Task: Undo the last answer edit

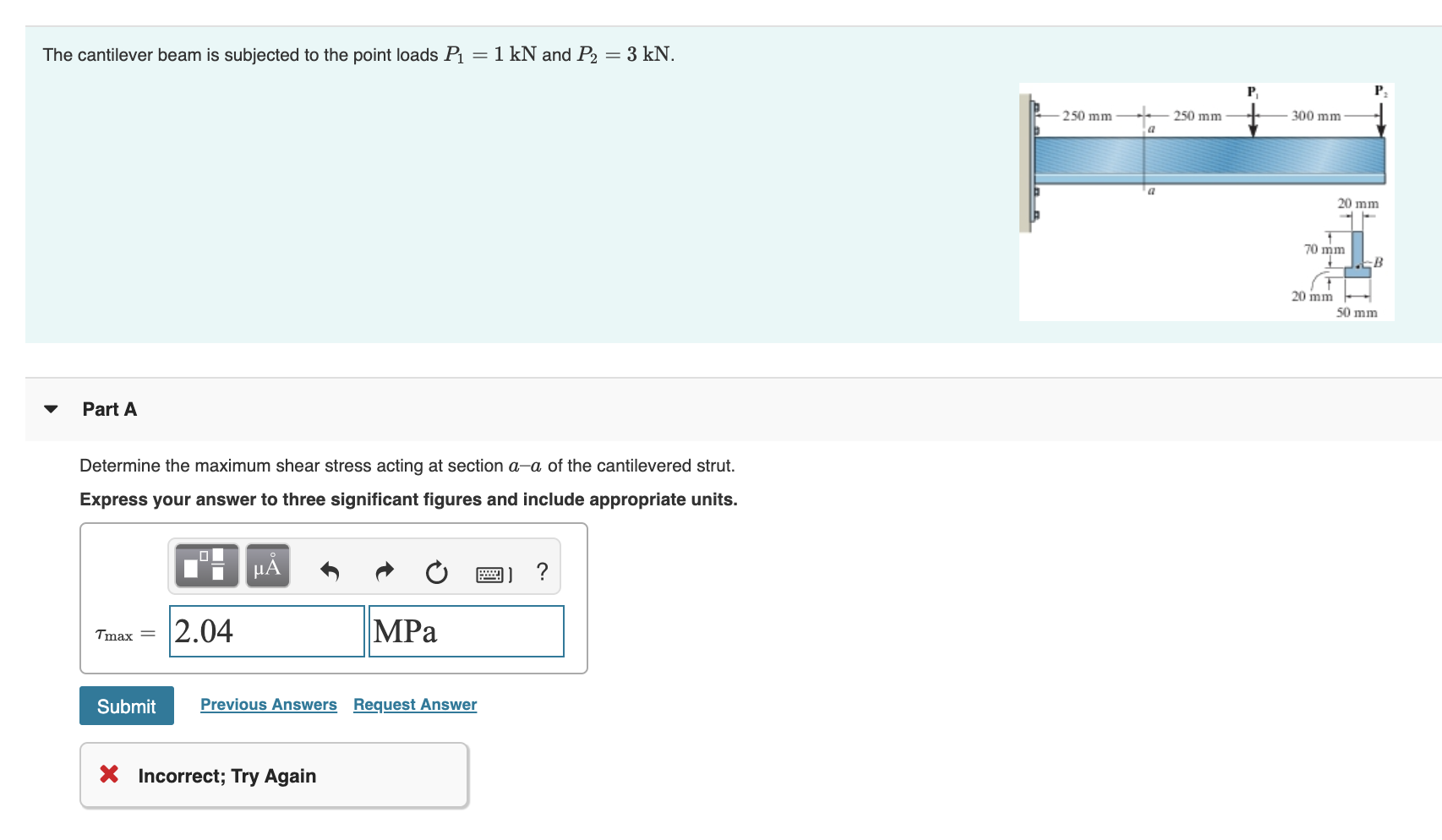Action: pos(330,572)
